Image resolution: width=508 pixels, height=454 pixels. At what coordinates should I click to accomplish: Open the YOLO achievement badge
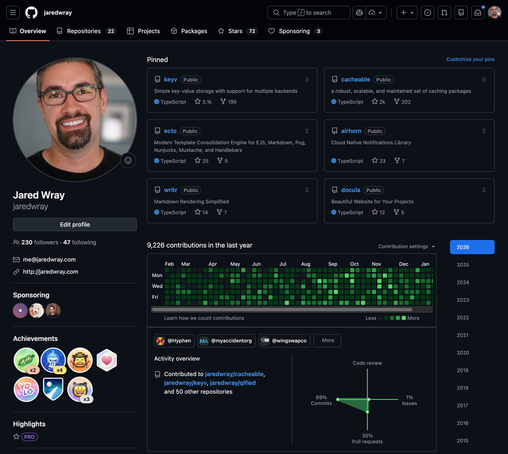pyautogui.click(x=26, y=389)
